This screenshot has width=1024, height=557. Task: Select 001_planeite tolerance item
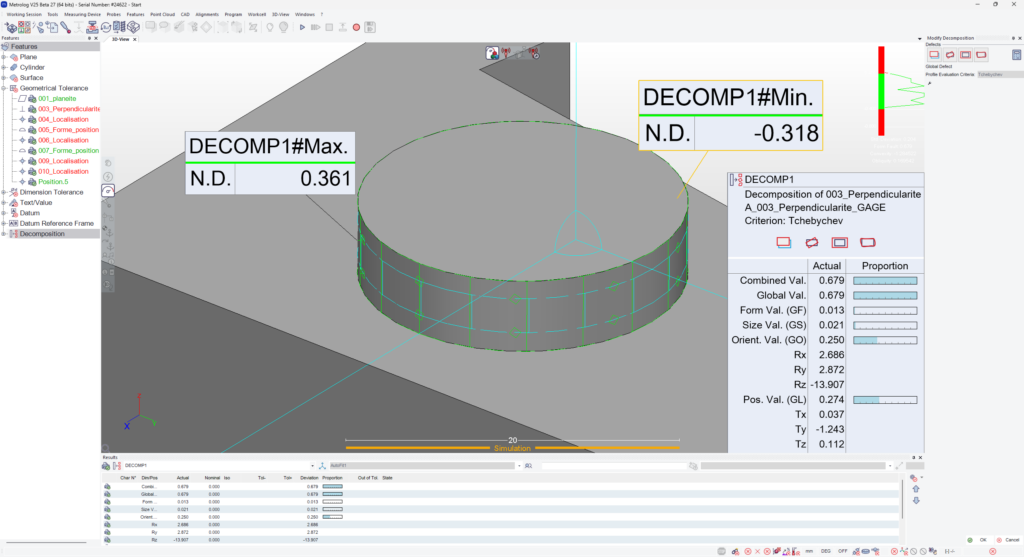pyautogui.click(x=57, y=99)
